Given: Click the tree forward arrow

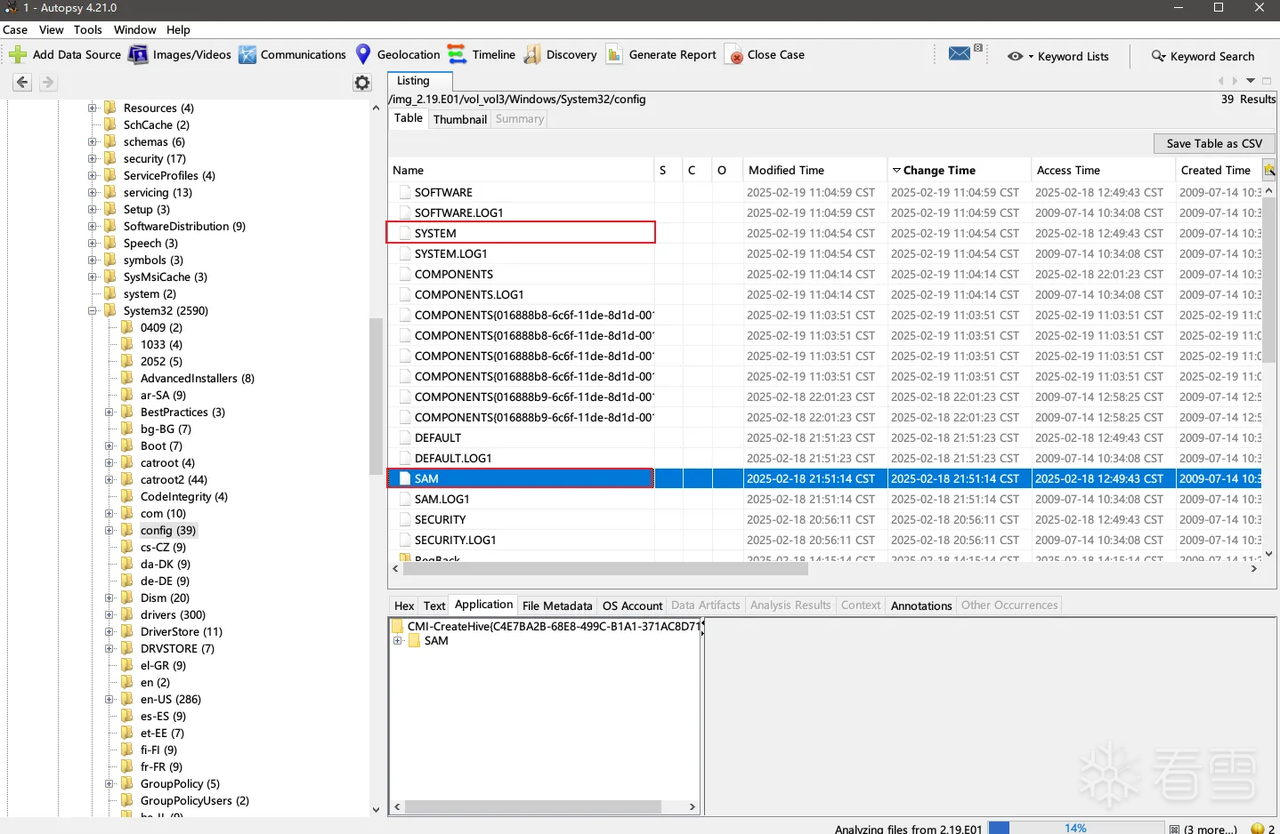Looking at the screenshot, I should pos(47,82).
